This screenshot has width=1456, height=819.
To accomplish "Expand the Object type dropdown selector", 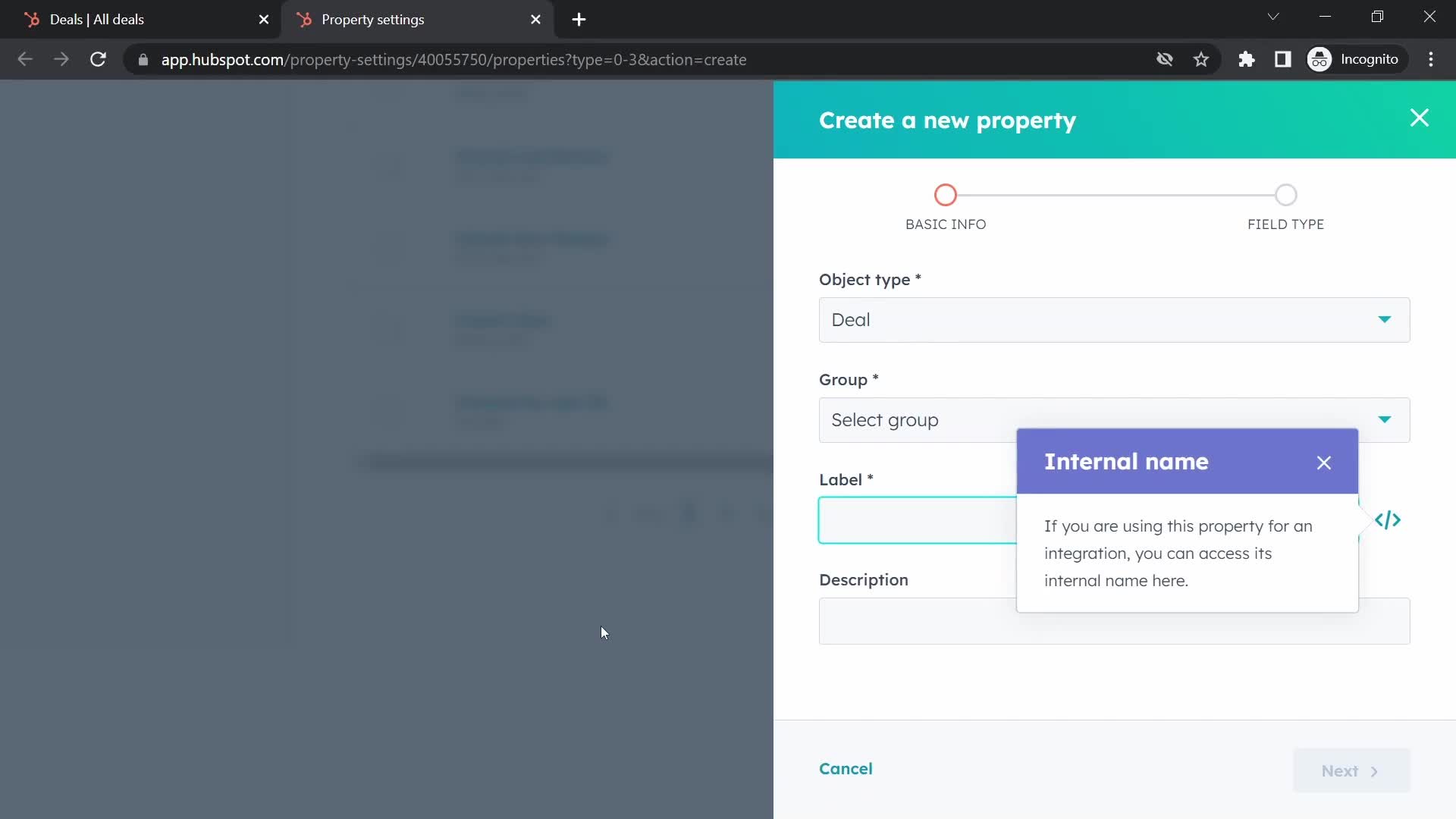I will click(1113, 319).
